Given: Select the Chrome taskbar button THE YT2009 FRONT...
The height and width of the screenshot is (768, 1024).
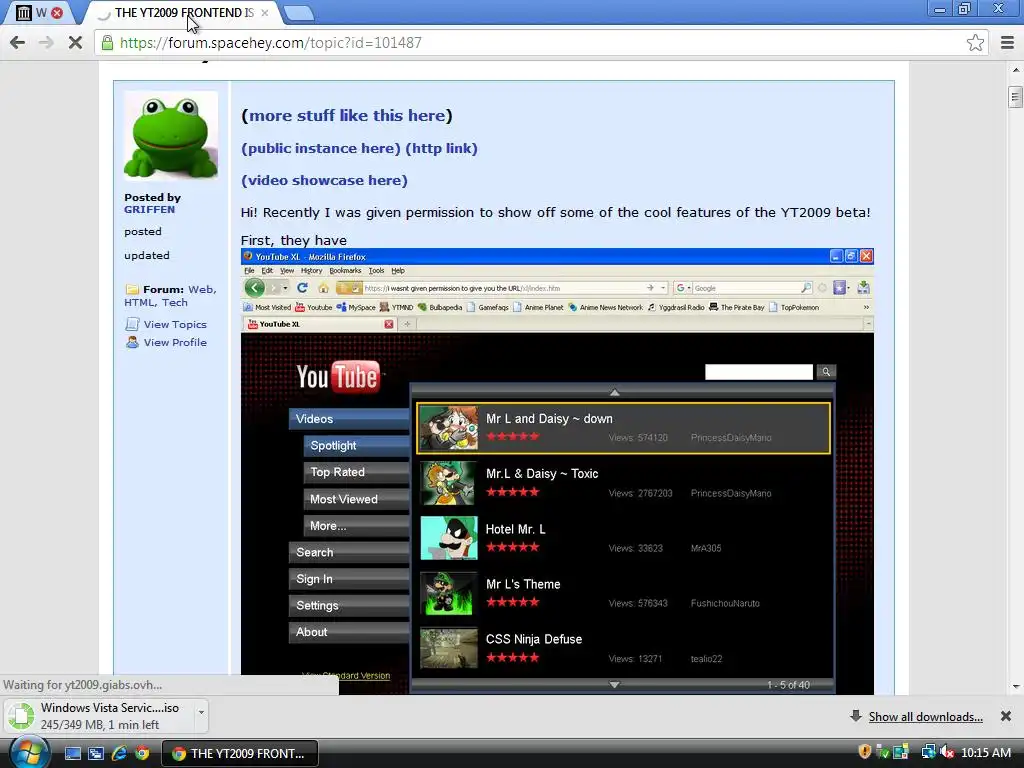Looking at the screenshot, I should (239, 754).
